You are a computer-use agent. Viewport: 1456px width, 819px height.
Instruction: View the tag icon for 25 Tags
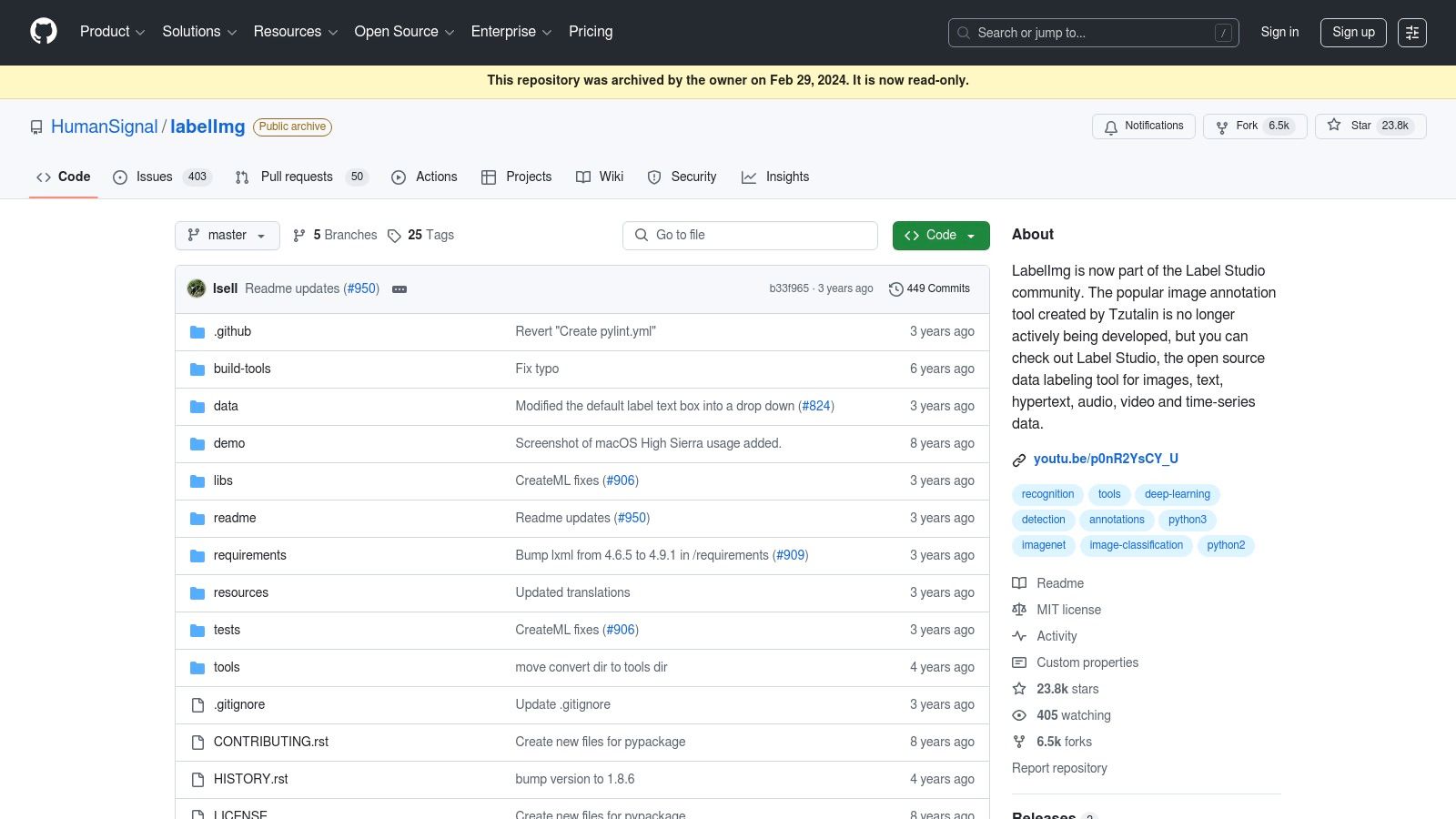(x=394, y=236)
